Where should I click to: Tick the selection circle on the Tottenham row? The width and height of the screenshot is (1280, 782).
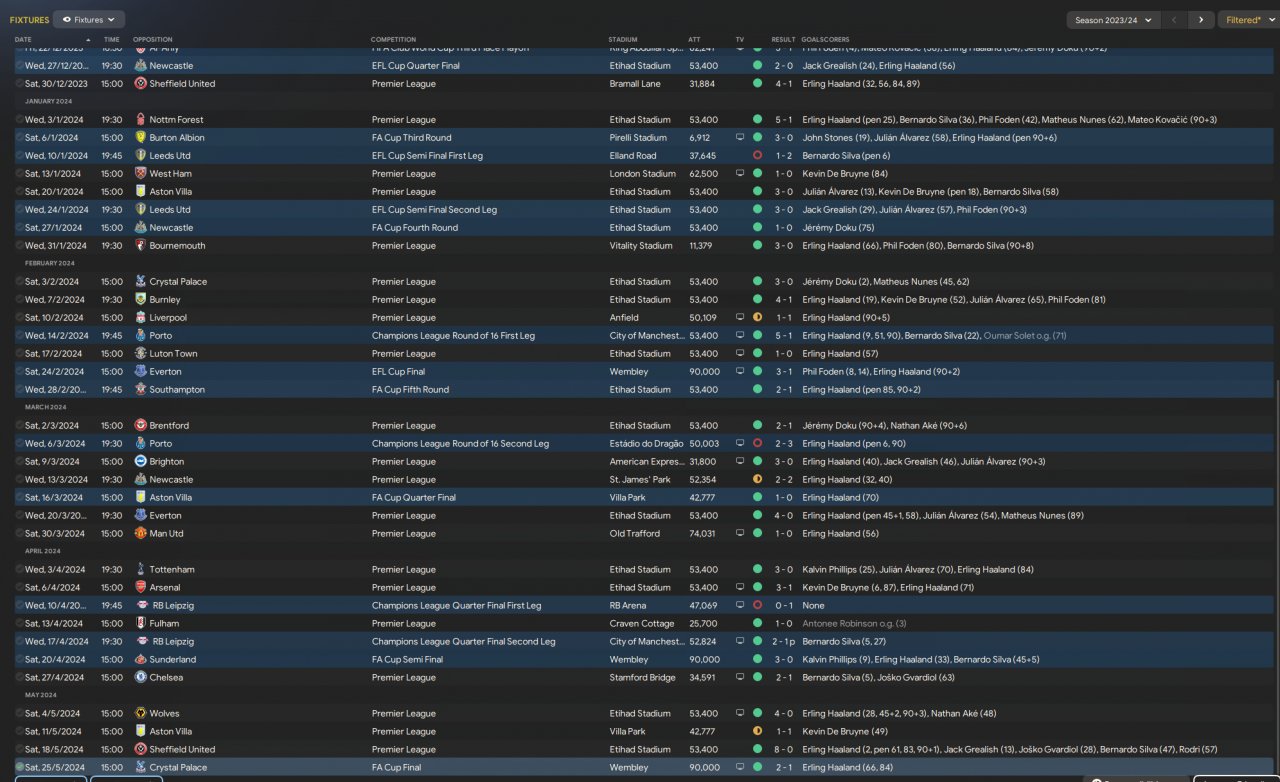coord(19,570)
